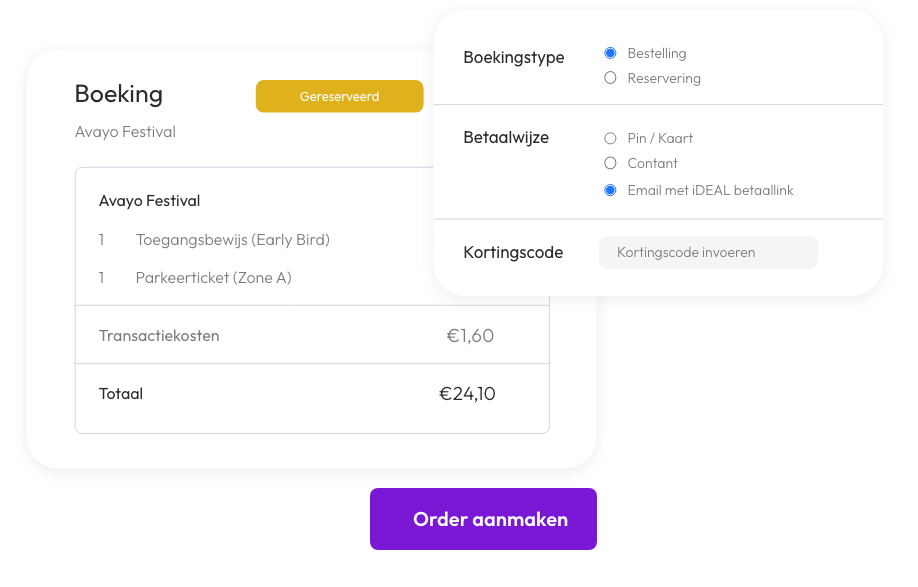The width and height of the screenshot is (918, 587).
Task: Click the Kortingscode label
Action: (513, 253)
